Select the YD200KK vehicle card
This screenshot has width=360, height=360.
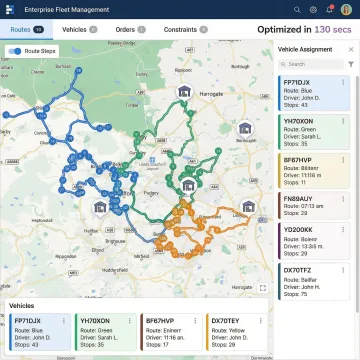(314, 241)
